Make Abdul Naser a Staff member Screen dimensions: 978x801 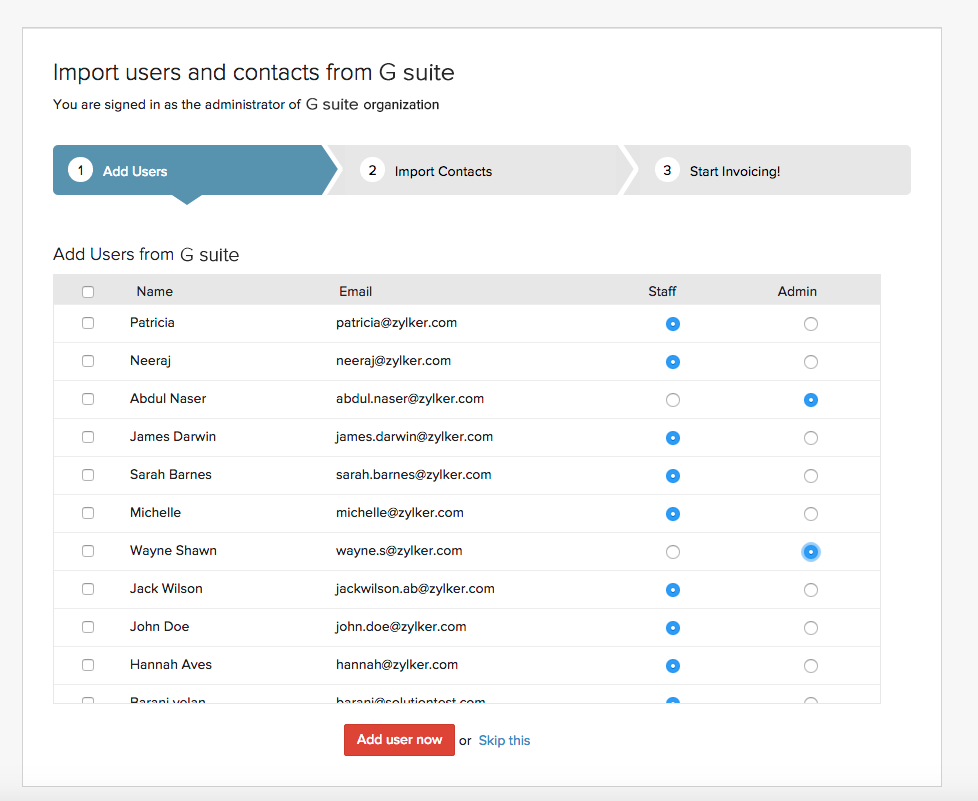[673, 399]
